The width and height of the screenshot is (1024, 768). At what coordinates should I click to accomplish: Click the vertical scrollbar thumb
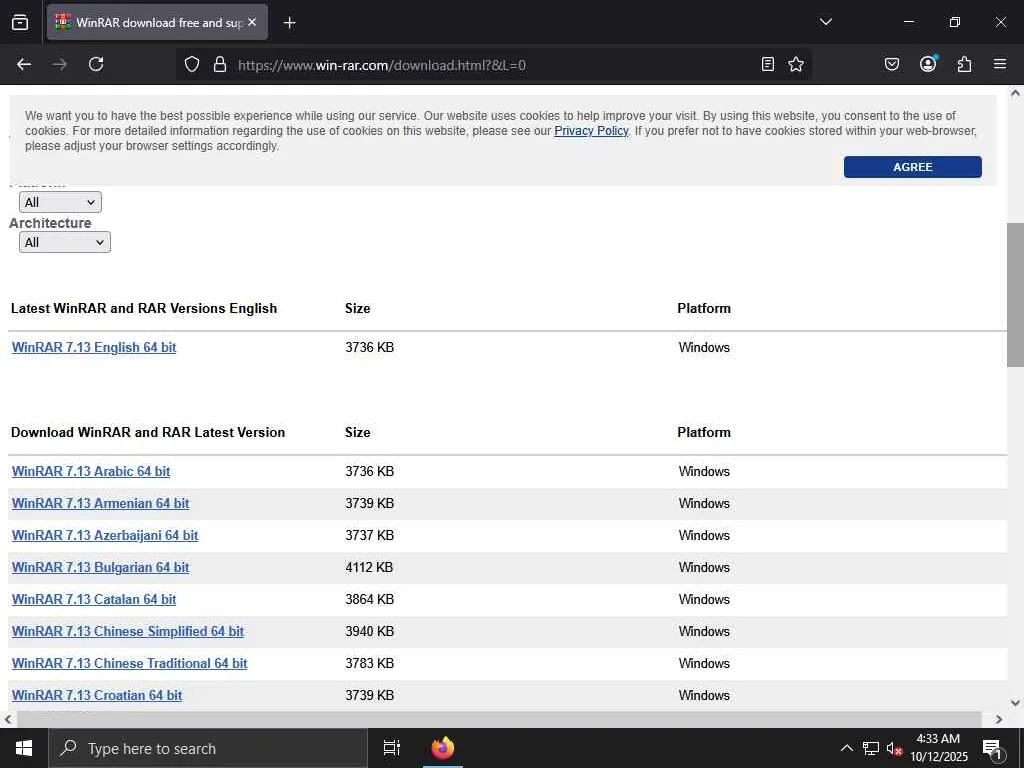1015,295
